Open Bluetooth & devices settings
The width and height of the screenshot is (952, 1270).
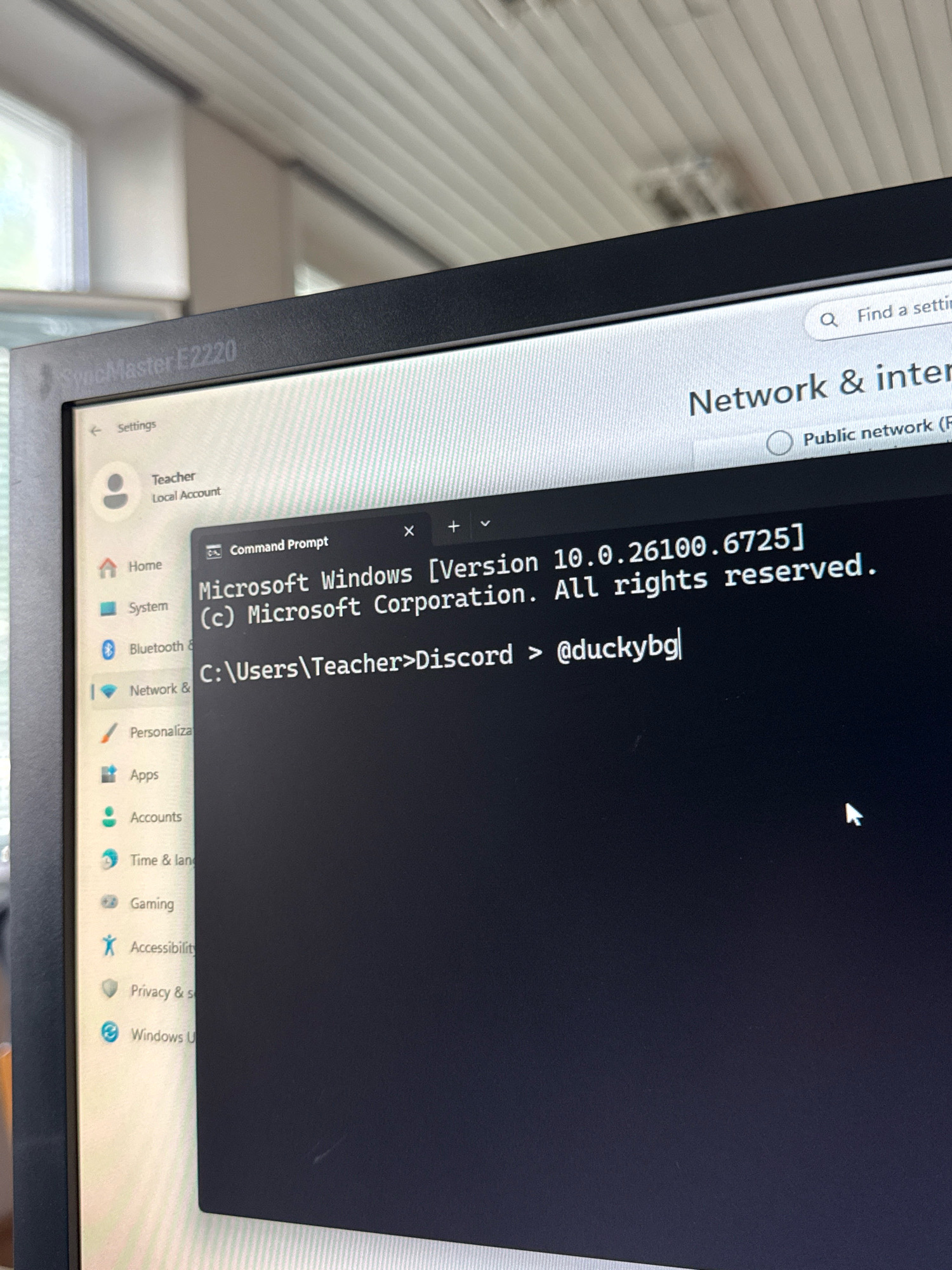tap(146, 648)
